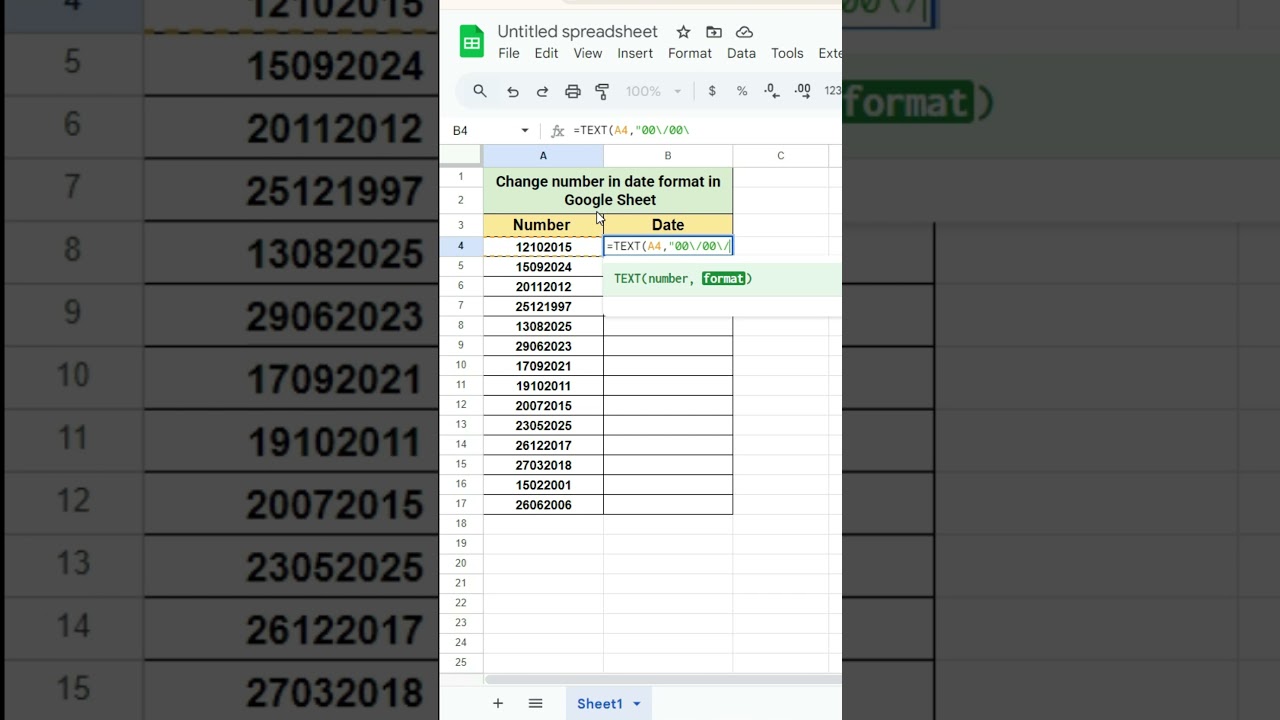The width and height of the screenshot is (1280, 720).
Task: Select cell containing 27032018
Action: click(543, 465)
